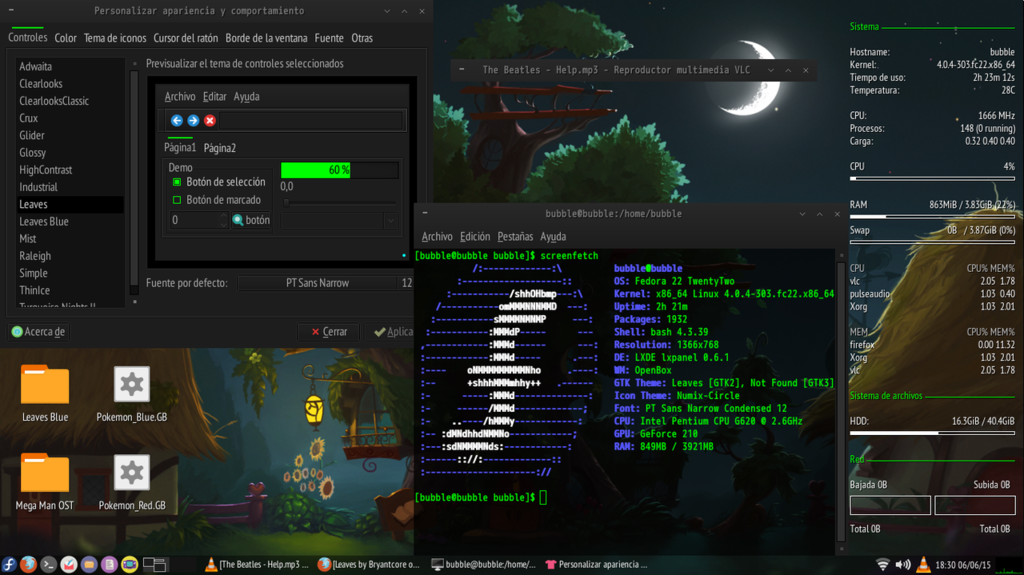Open the Fedora menu on the panel
The image size is (1024, 575).
tap(9, 564)
